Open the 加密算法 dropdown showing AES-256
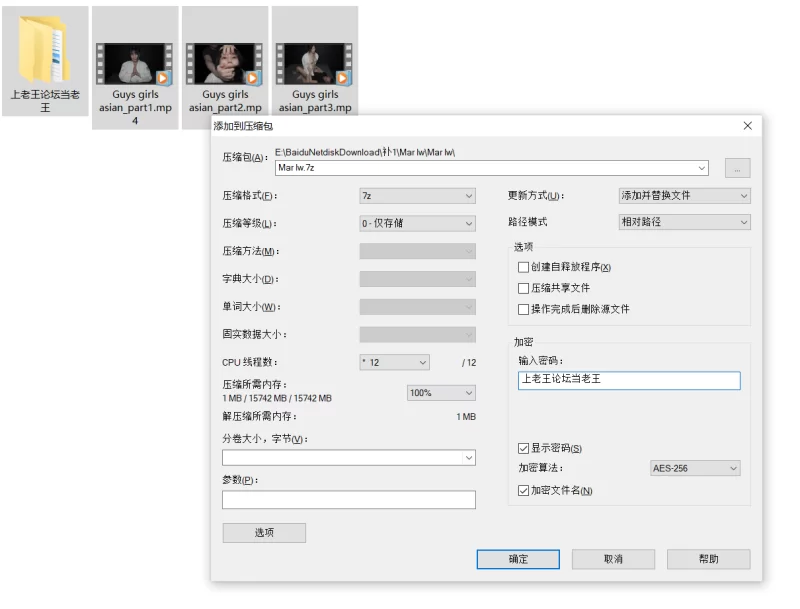Image resolution: width=800 pixels, height=609 pixels. coord(695,468)
